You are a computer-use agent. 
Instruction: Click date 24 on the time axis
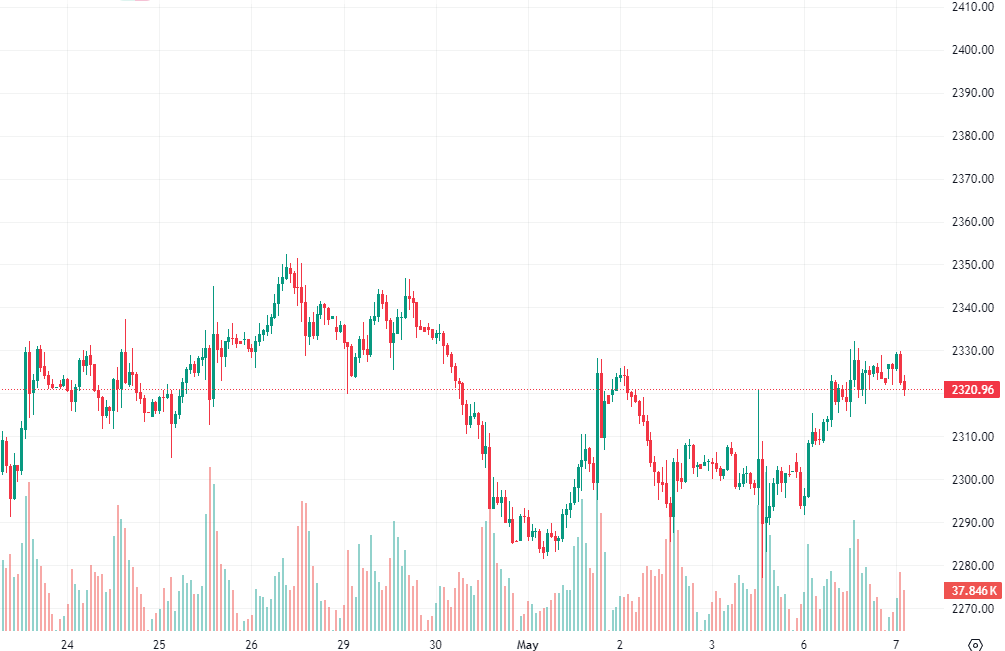click(x=67, y=643)
